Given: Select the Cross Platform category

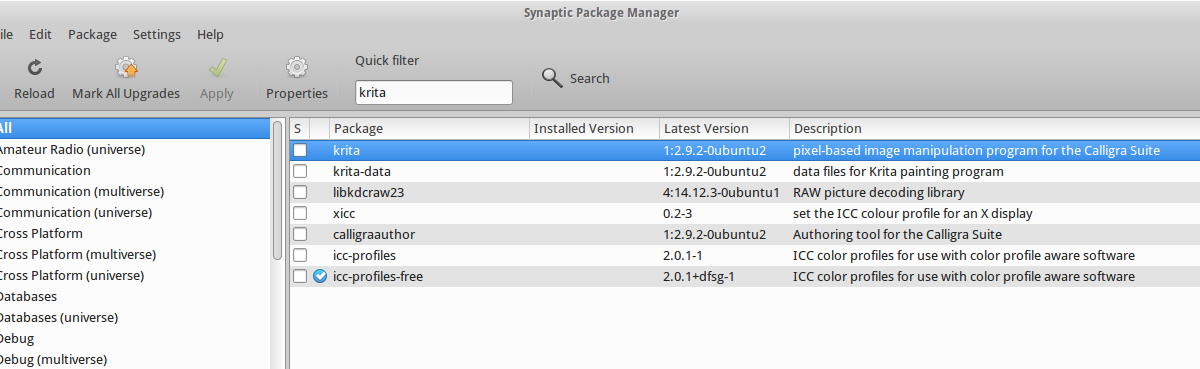Looking at the screenshot, I should pos(41,233).
